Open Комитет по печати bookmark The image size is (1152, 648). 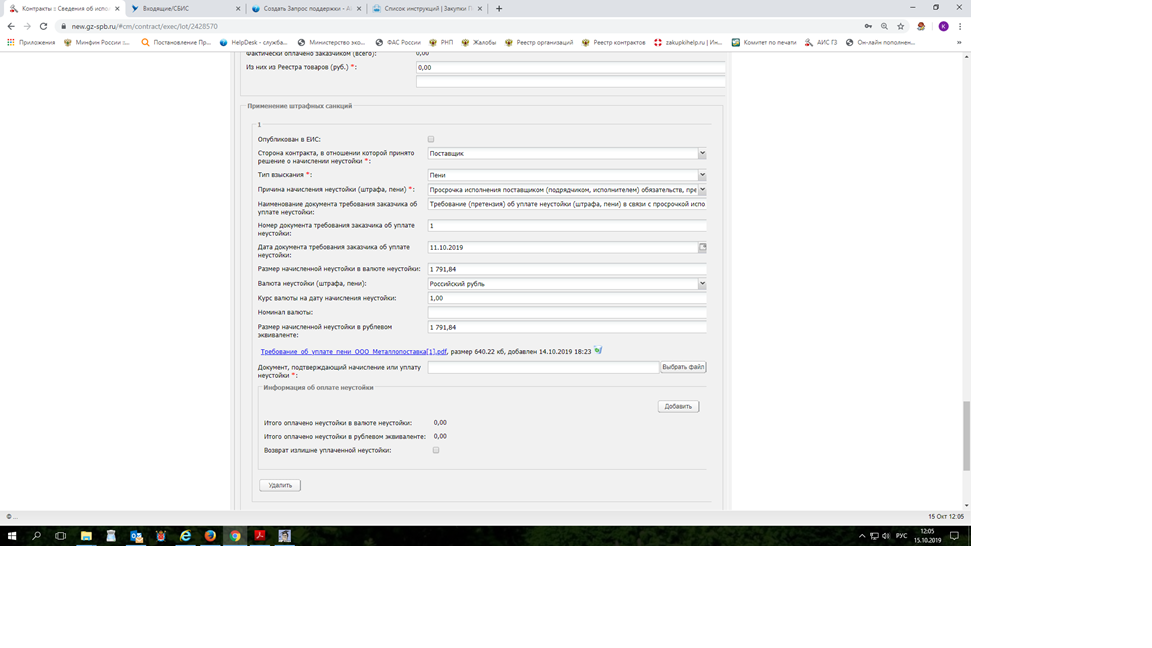click(763, 43)
